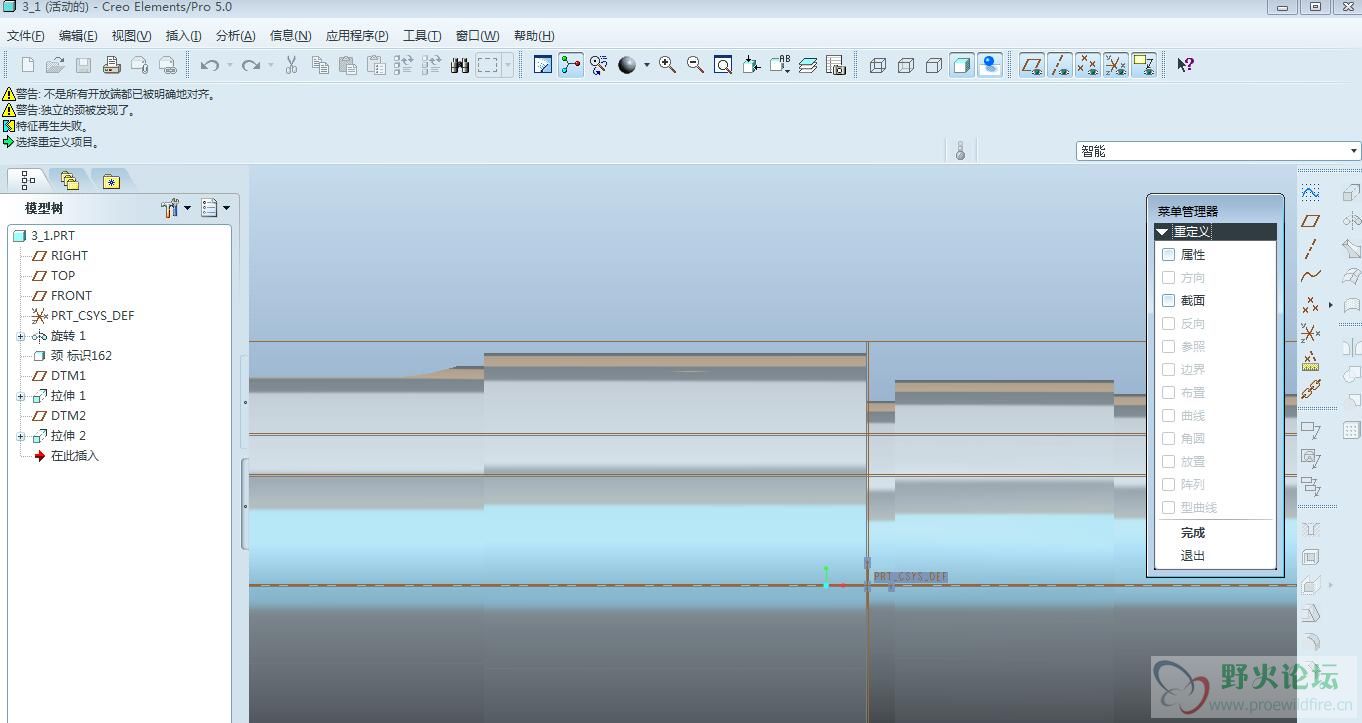Select Shaded display style icon
The height and width of the screenshot is (723, 1362).
point(962,65)
